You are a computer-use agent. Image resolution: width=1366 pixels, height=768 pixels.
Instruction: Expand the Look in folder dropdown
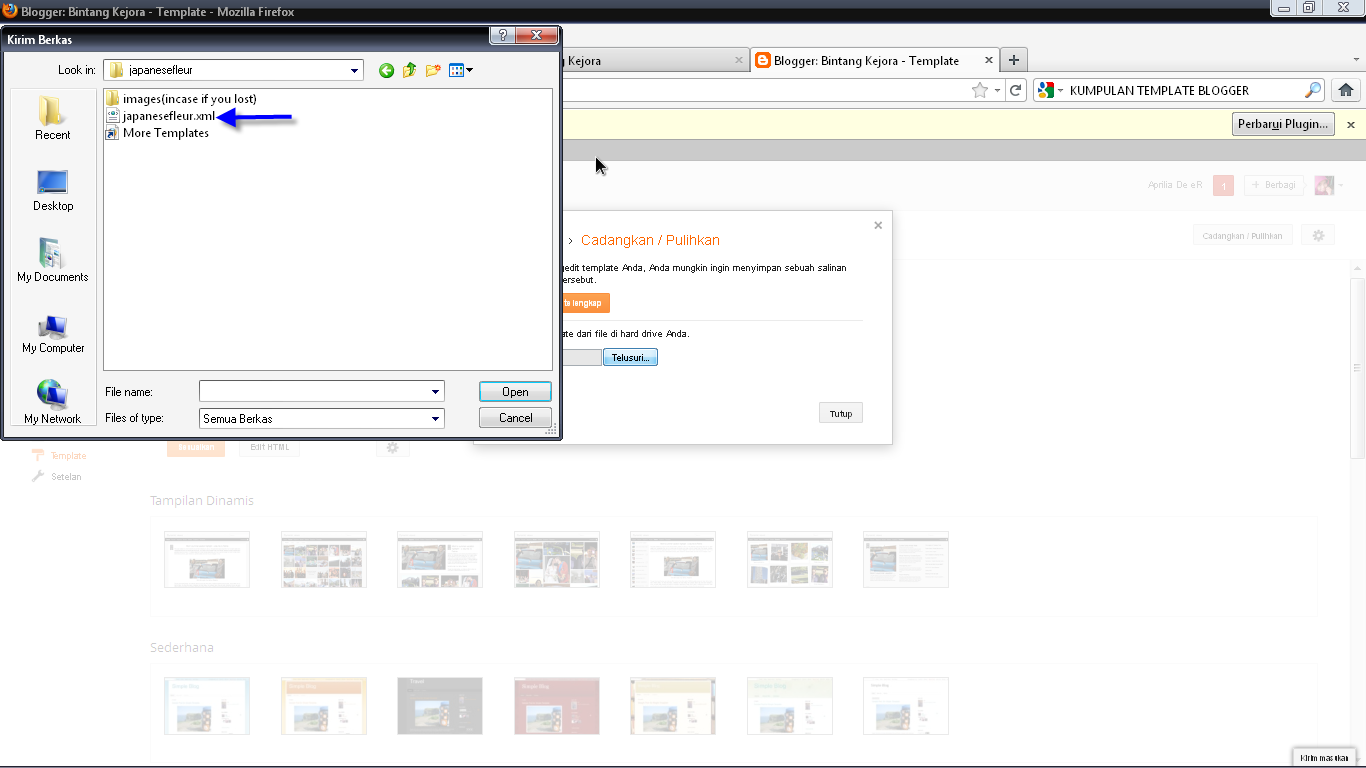355,70
